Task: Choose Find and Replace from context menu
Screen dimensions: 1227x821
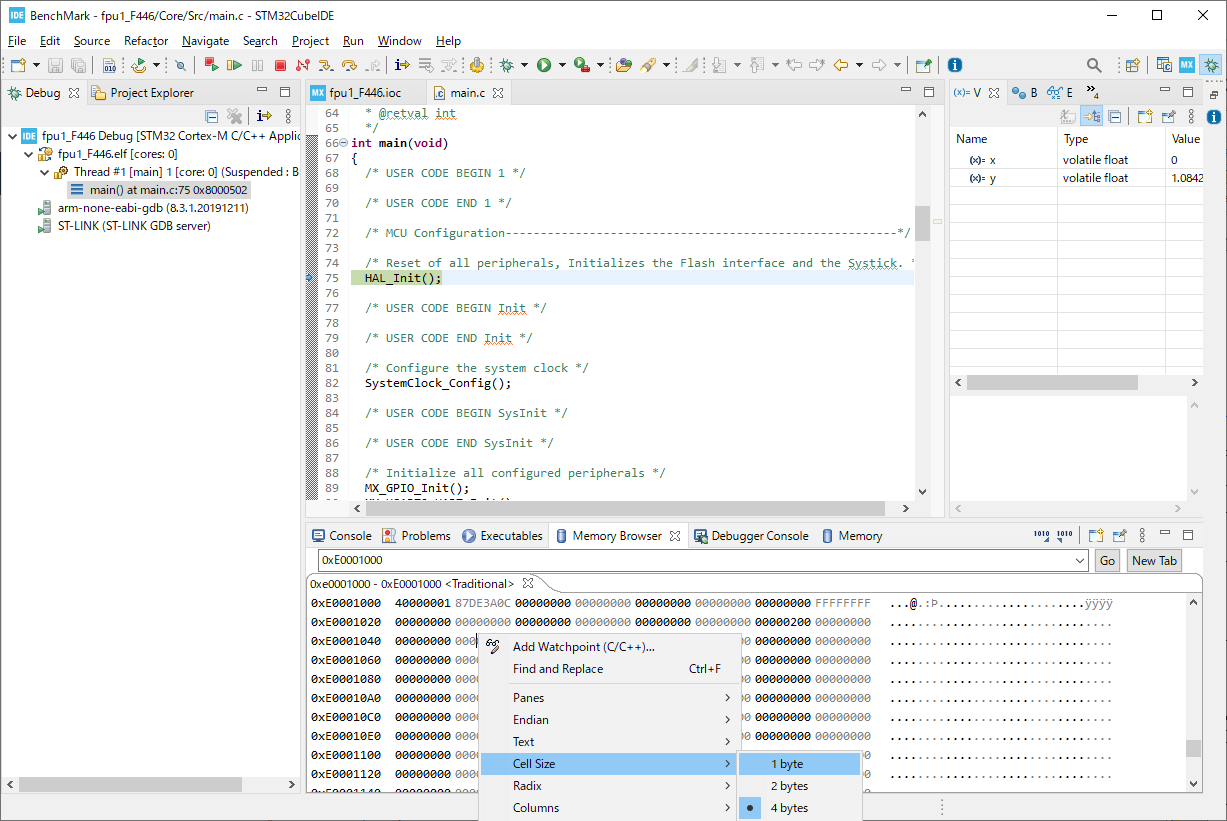Action: (x=610, y=669)
